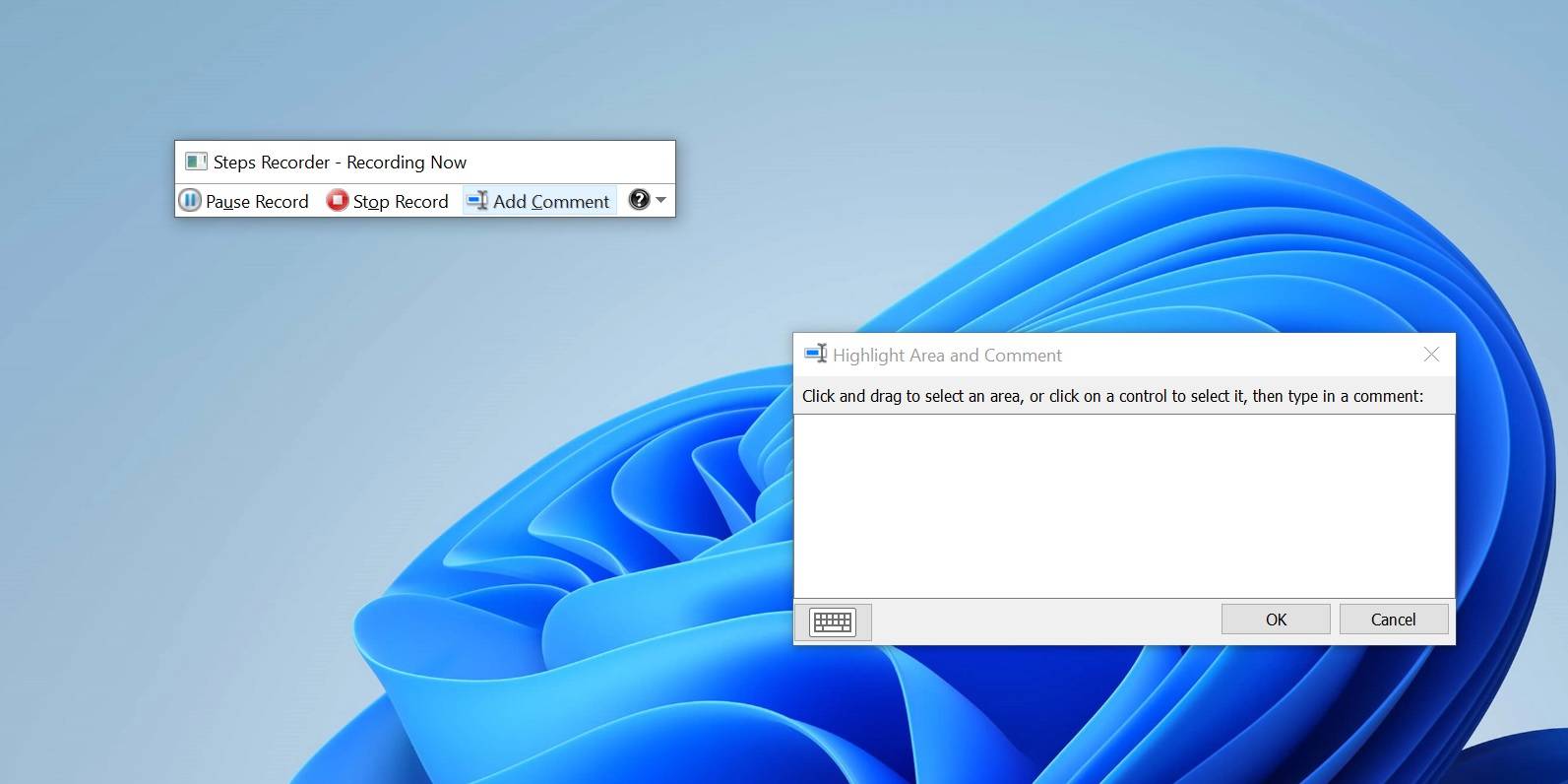
Task: Click the Pause Record blue pause icon
Action: point(190,201)
